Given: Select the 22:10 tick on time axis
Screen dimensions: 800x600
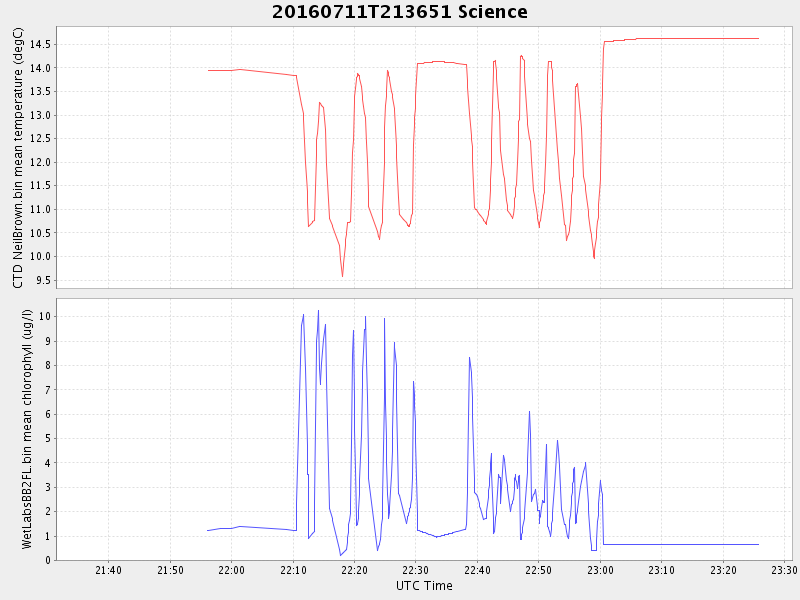Looking at the screenshot, I should tap(293, 570).
